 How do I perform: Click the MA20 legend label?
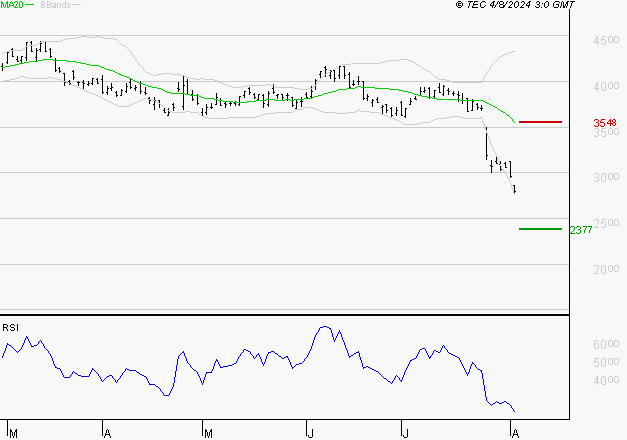pos(12,5)
